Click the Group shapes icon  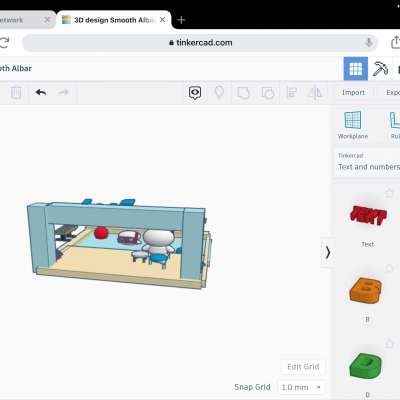pyautogui.click(x=243, y=93)
